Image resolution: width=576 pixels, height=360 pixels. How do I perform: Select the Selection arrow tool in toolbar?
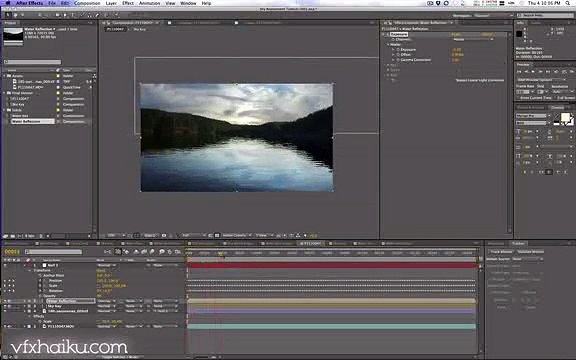coord(7,15)
